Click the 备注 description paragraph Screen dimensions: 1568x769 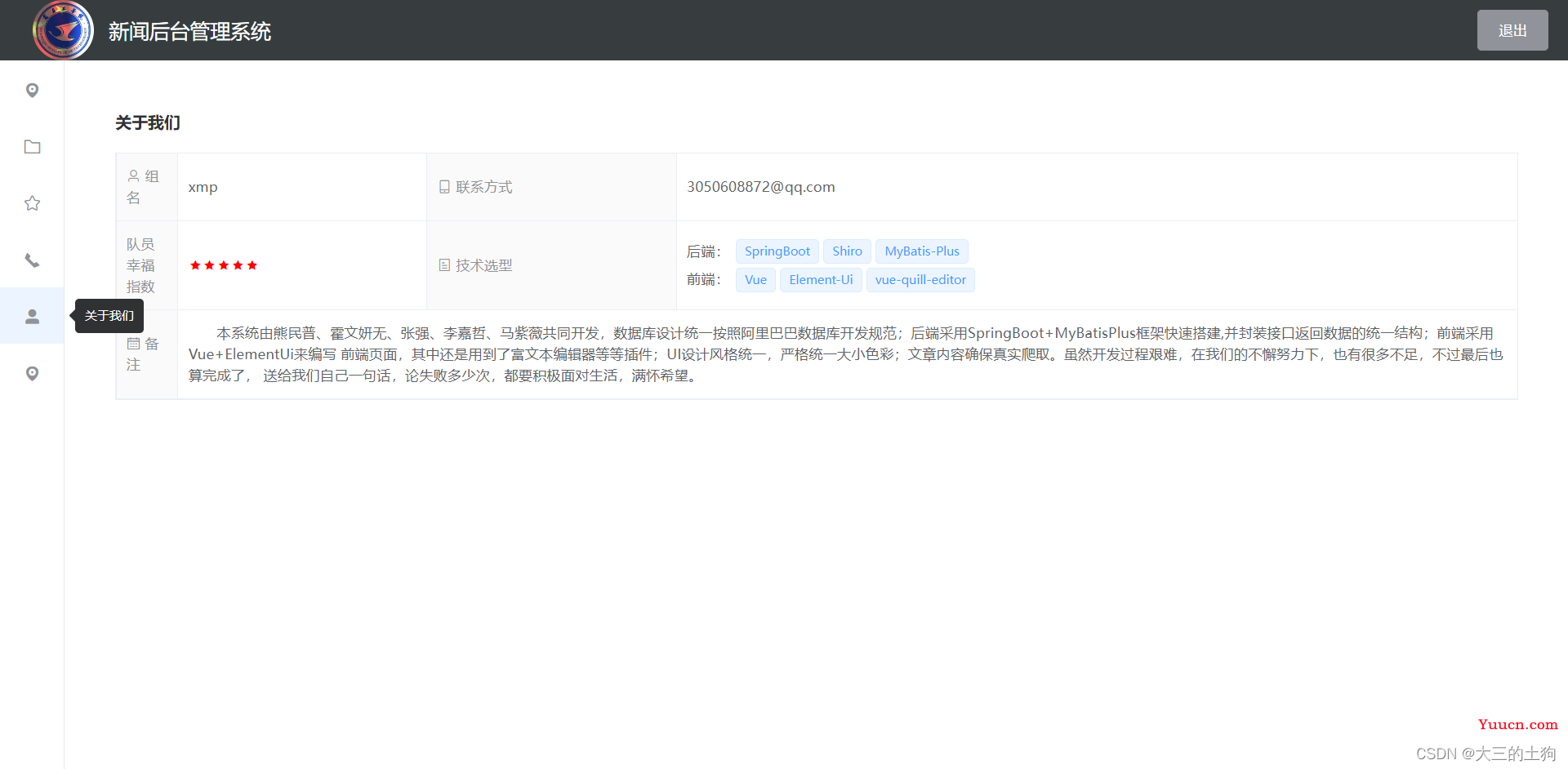pos(846,354)
